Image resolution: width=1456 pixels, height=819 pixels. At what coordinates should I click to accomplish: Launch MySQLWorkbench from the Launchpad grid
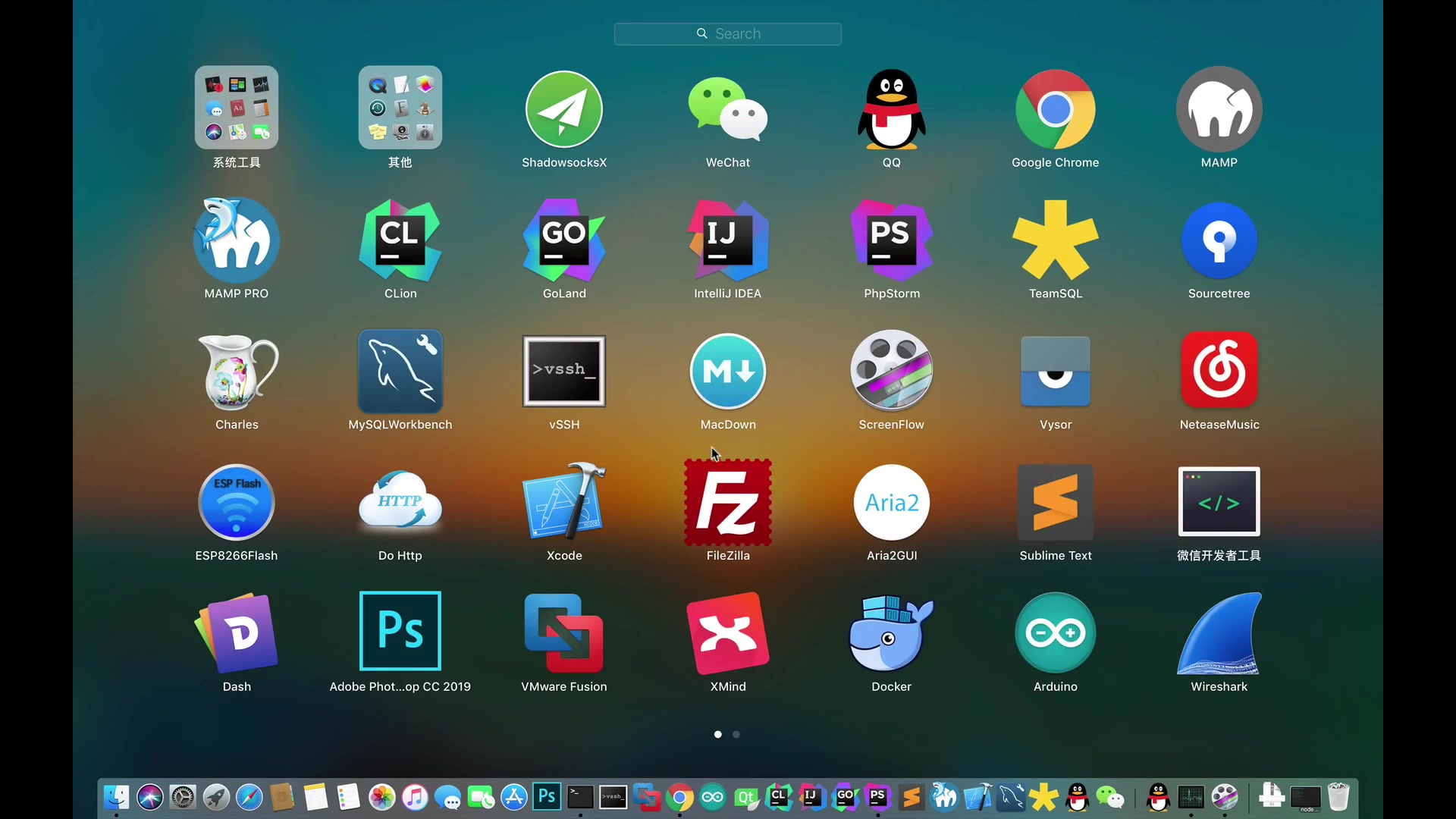[x=400, y=372]
